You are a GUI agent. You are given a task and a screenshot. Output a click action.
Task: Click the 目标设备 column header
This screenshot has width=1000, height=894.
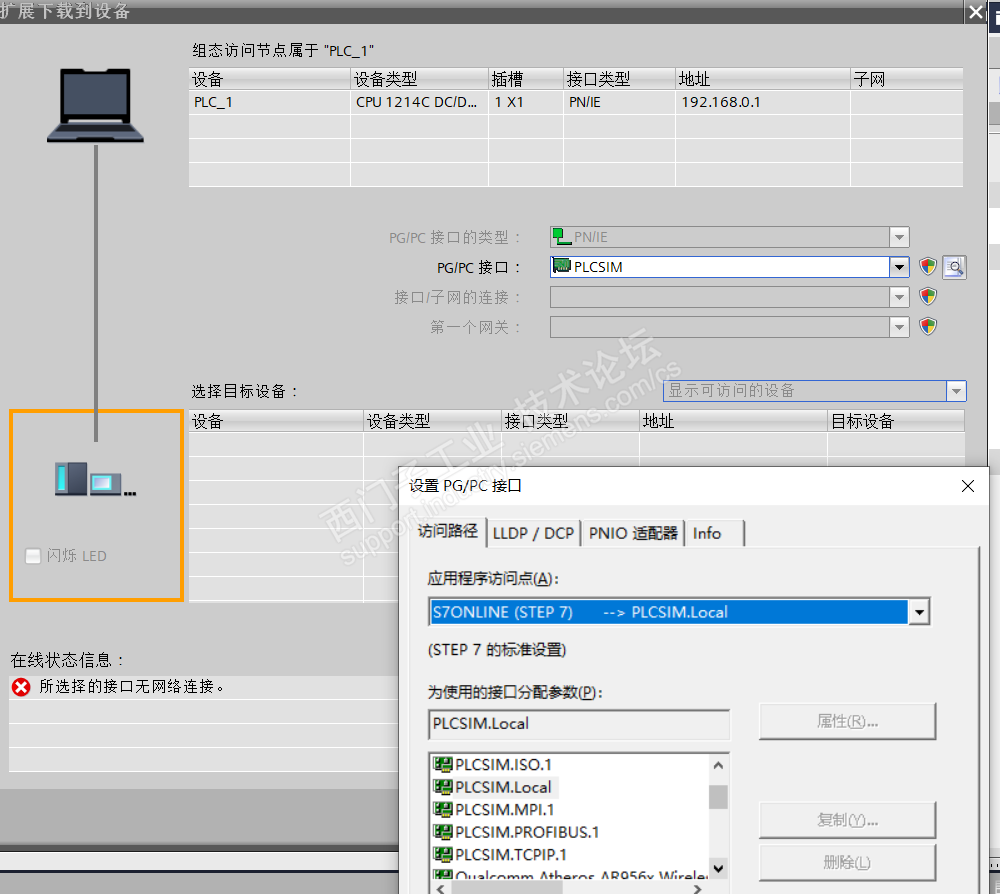click(895, 421)
